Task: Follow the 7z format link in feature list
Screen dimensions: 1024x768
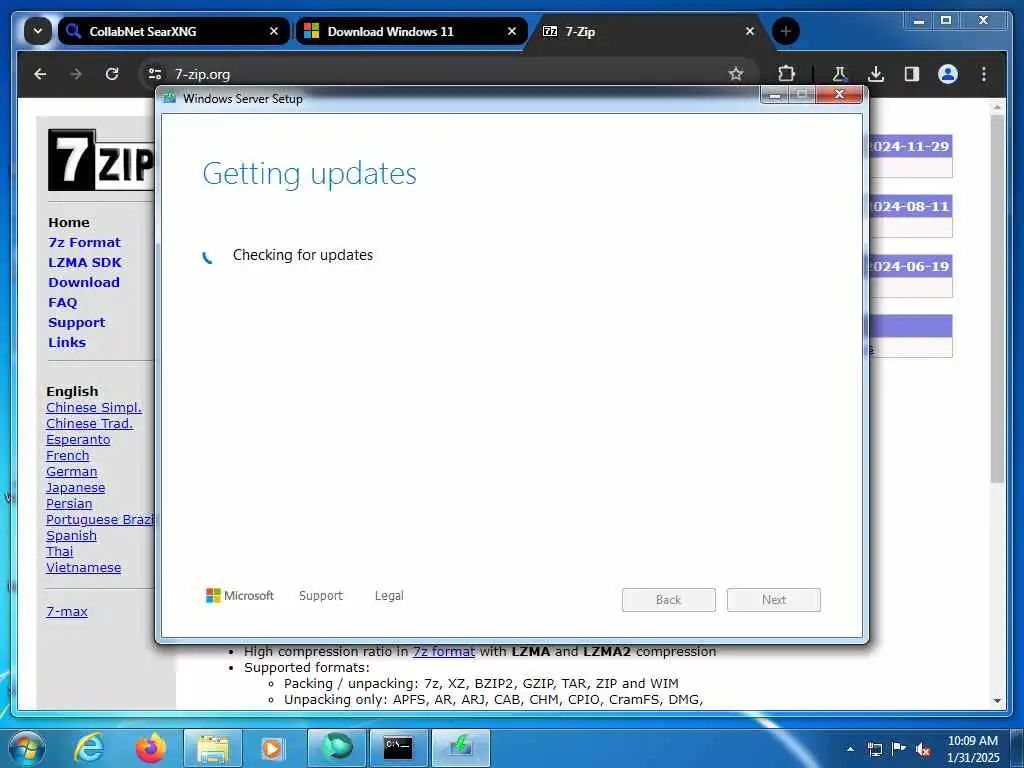Action: [x=443, y=651]
